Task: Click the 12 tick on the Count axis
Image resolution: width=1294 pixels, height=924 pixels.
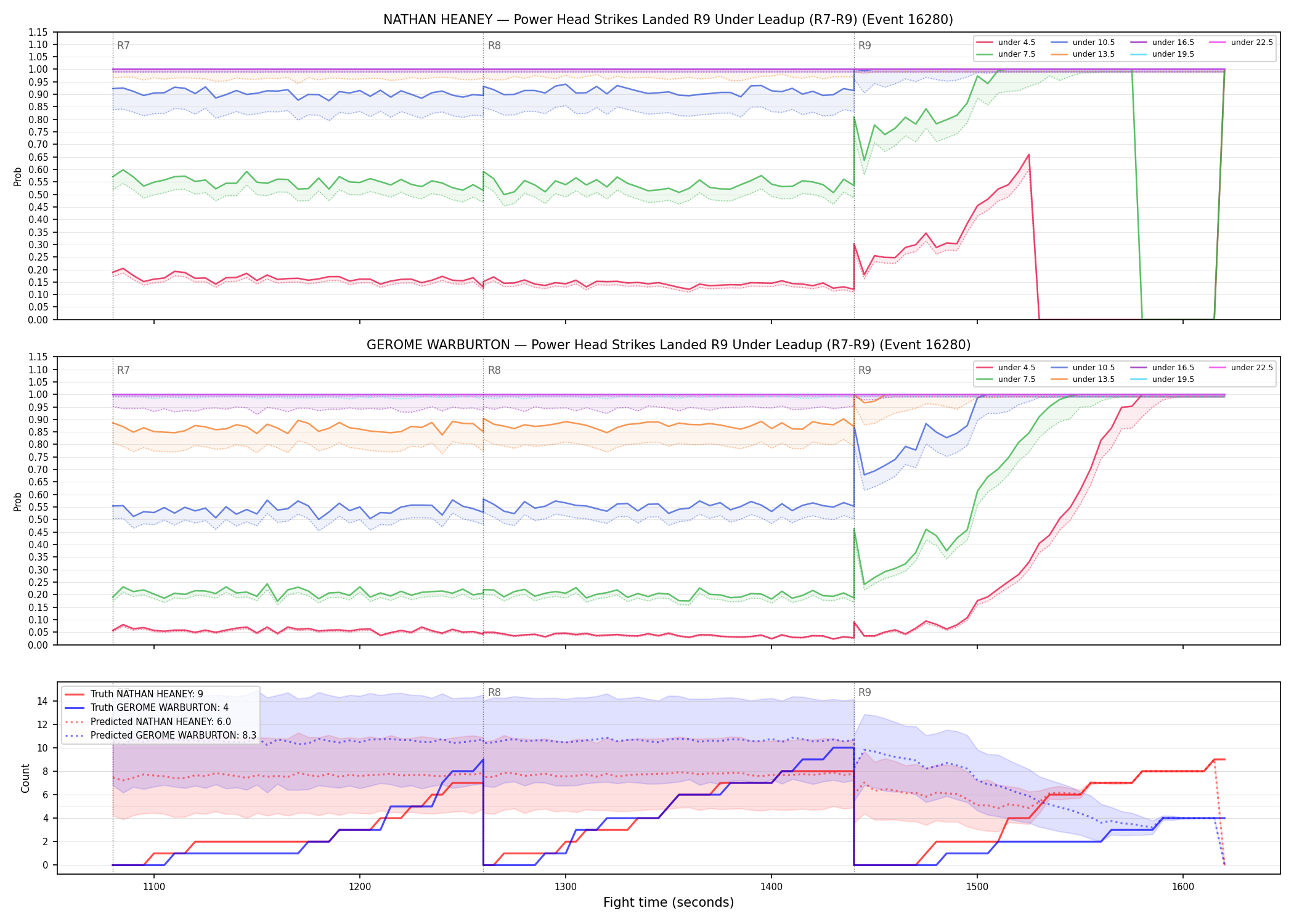Action: pyautogui.click(x=43, y=724)
